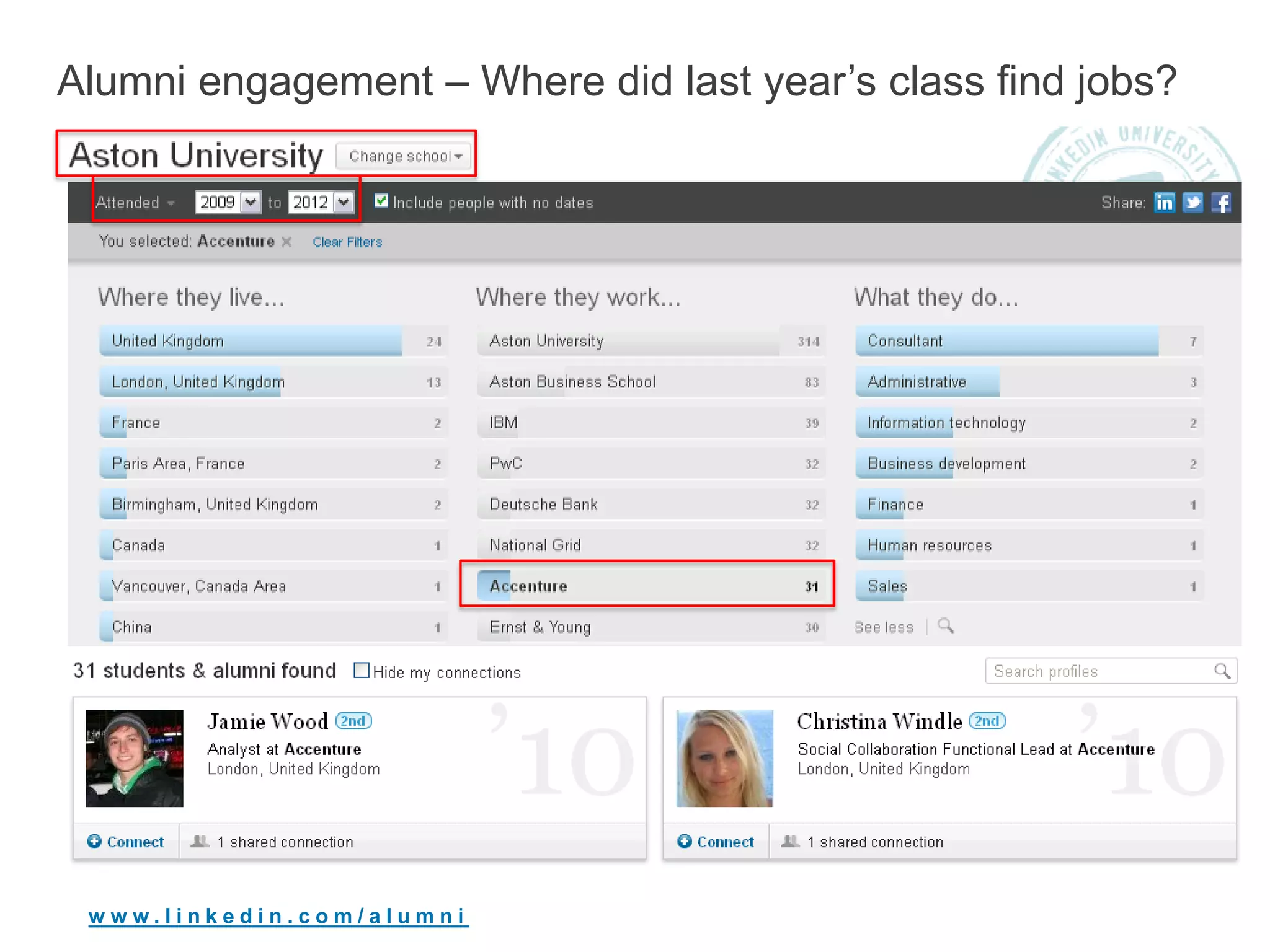The width and height of the screenshot is (1270, 952).
Task: Select Deutsche Bank employer bar
Action: click(x=651, y=505)
